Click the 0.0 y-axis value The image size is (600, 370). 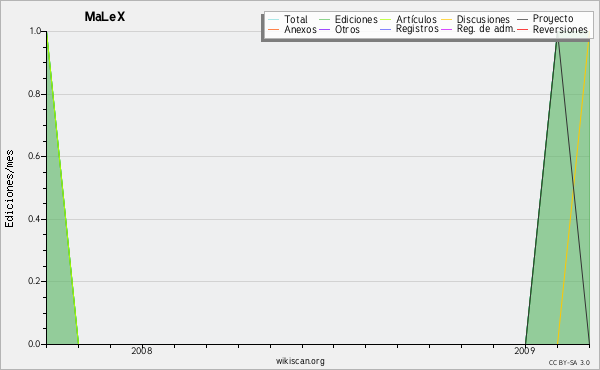click(x=34, y=344)
